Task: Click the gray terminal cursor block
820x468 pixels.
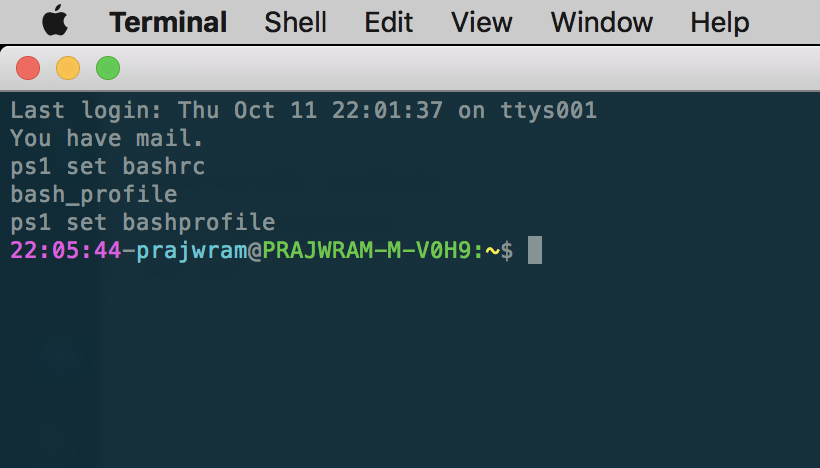Action: (535, 250)
